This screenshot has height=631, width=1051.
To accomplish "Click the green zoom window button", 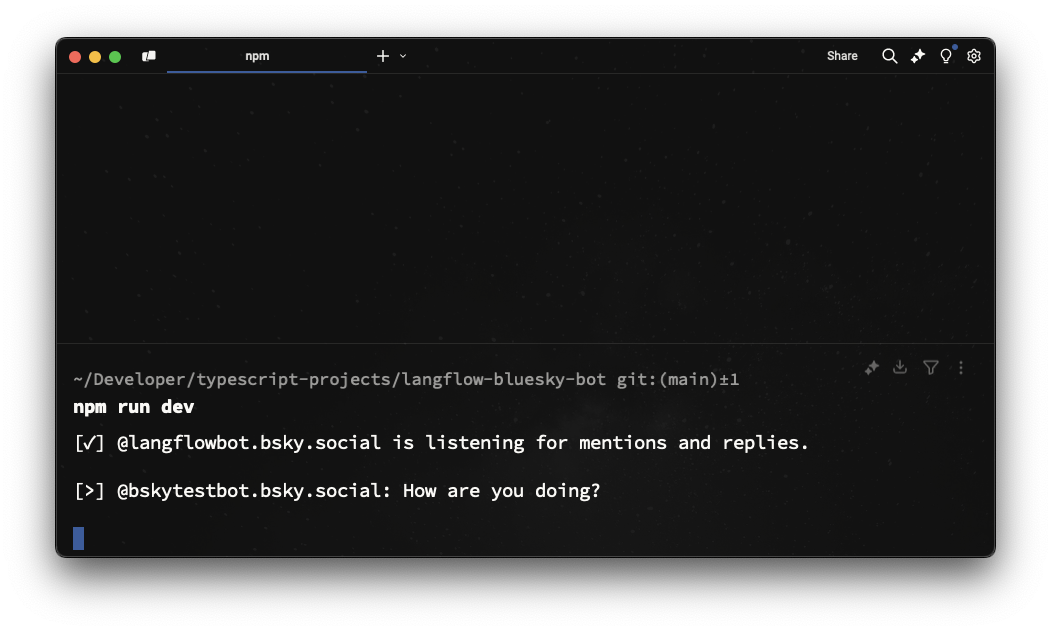I will click(x=115, y=57).
